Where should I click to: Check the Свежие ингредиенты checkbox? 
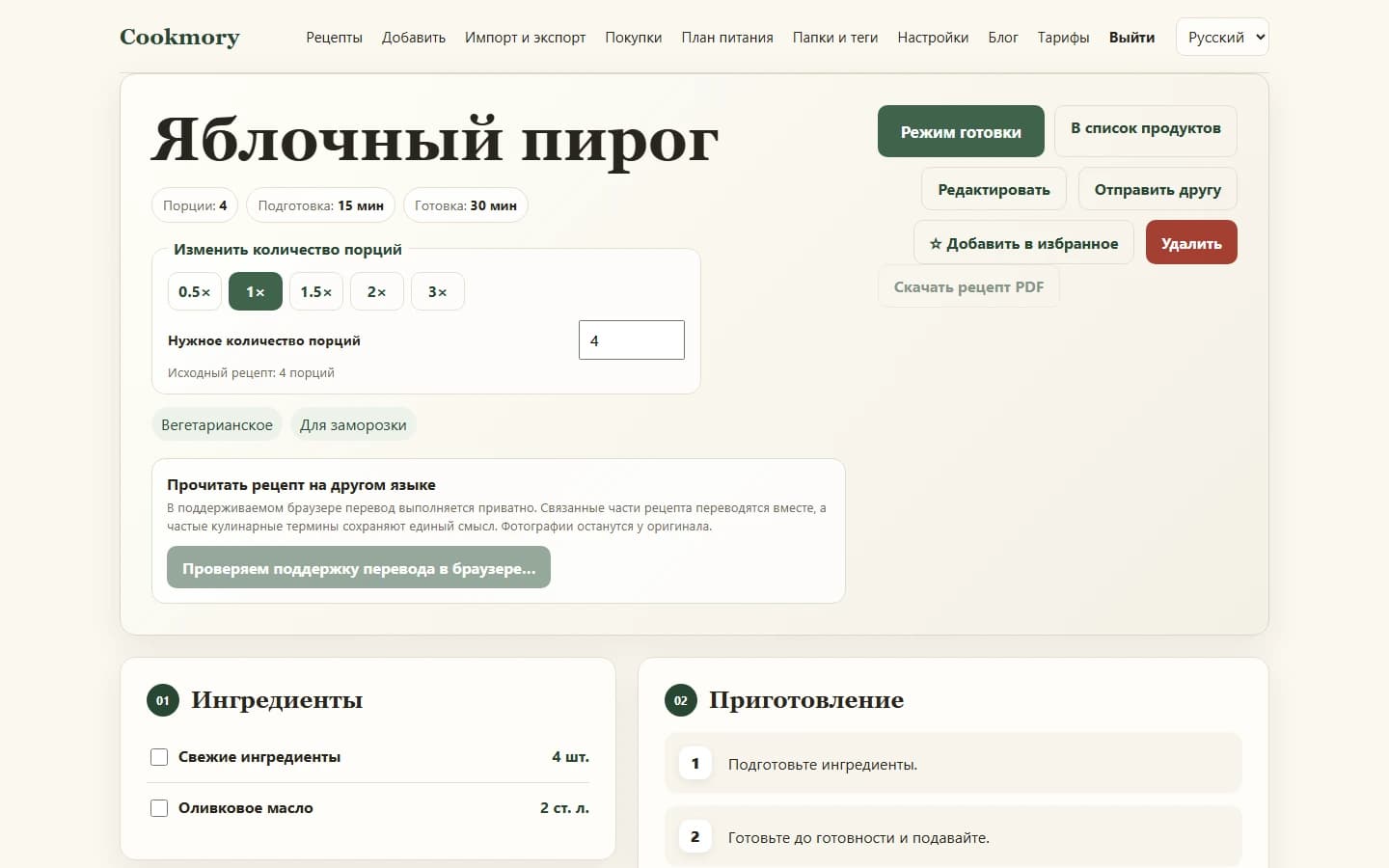[159, 757]
